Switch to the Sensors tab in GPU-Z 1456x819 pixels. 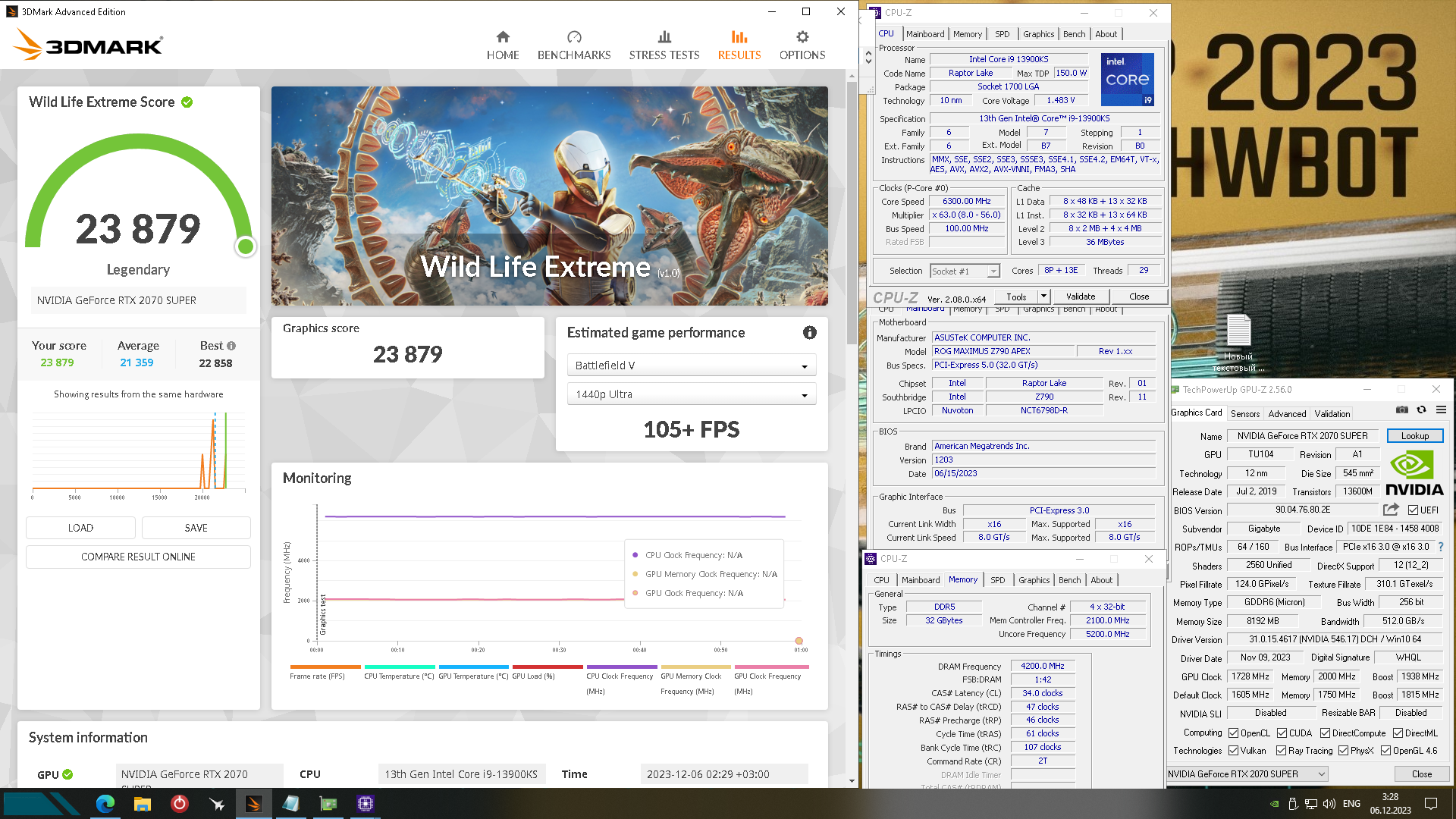1245,414
